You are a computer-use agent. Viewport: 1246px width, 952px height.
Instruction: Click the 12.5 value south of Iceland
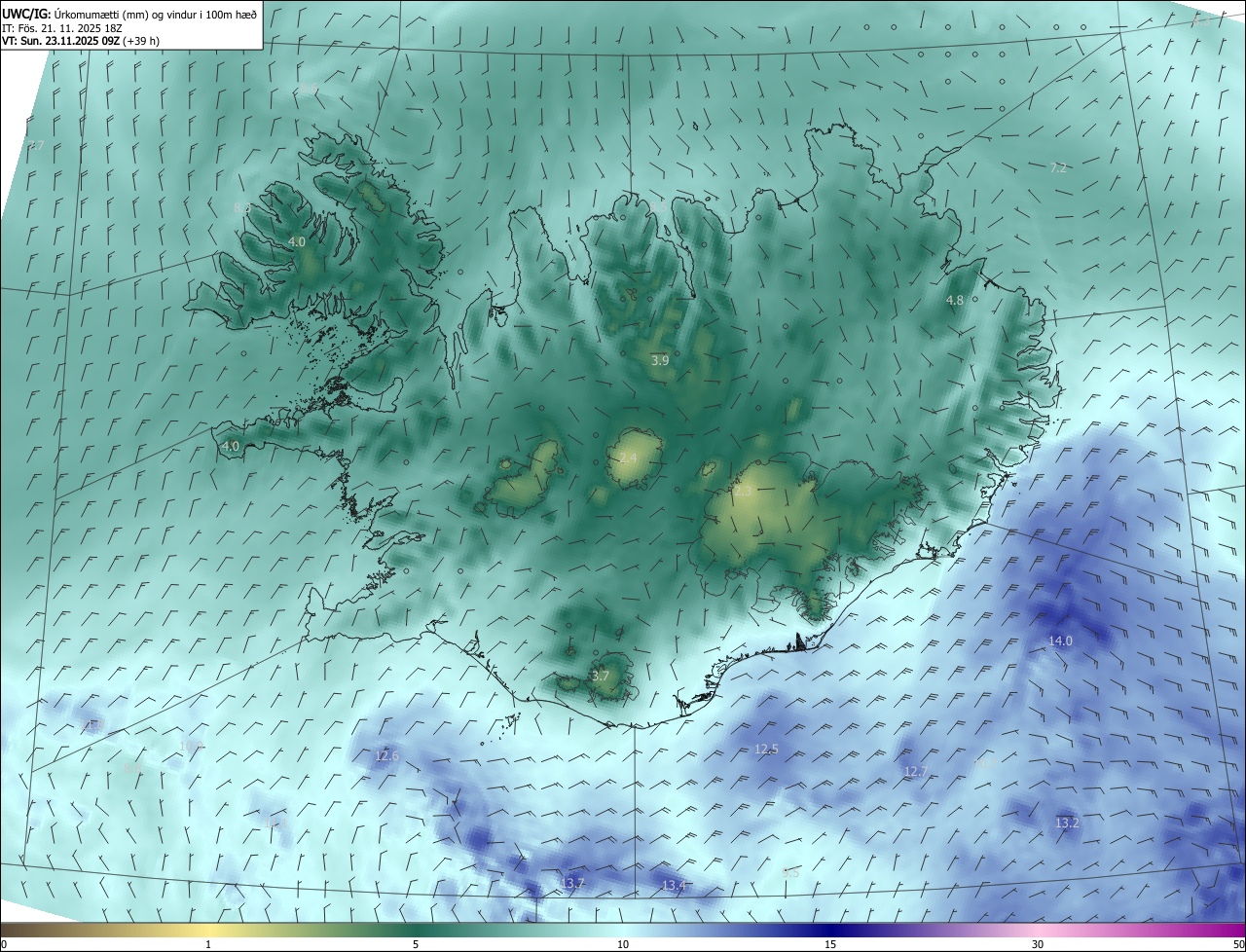point(767,749)
